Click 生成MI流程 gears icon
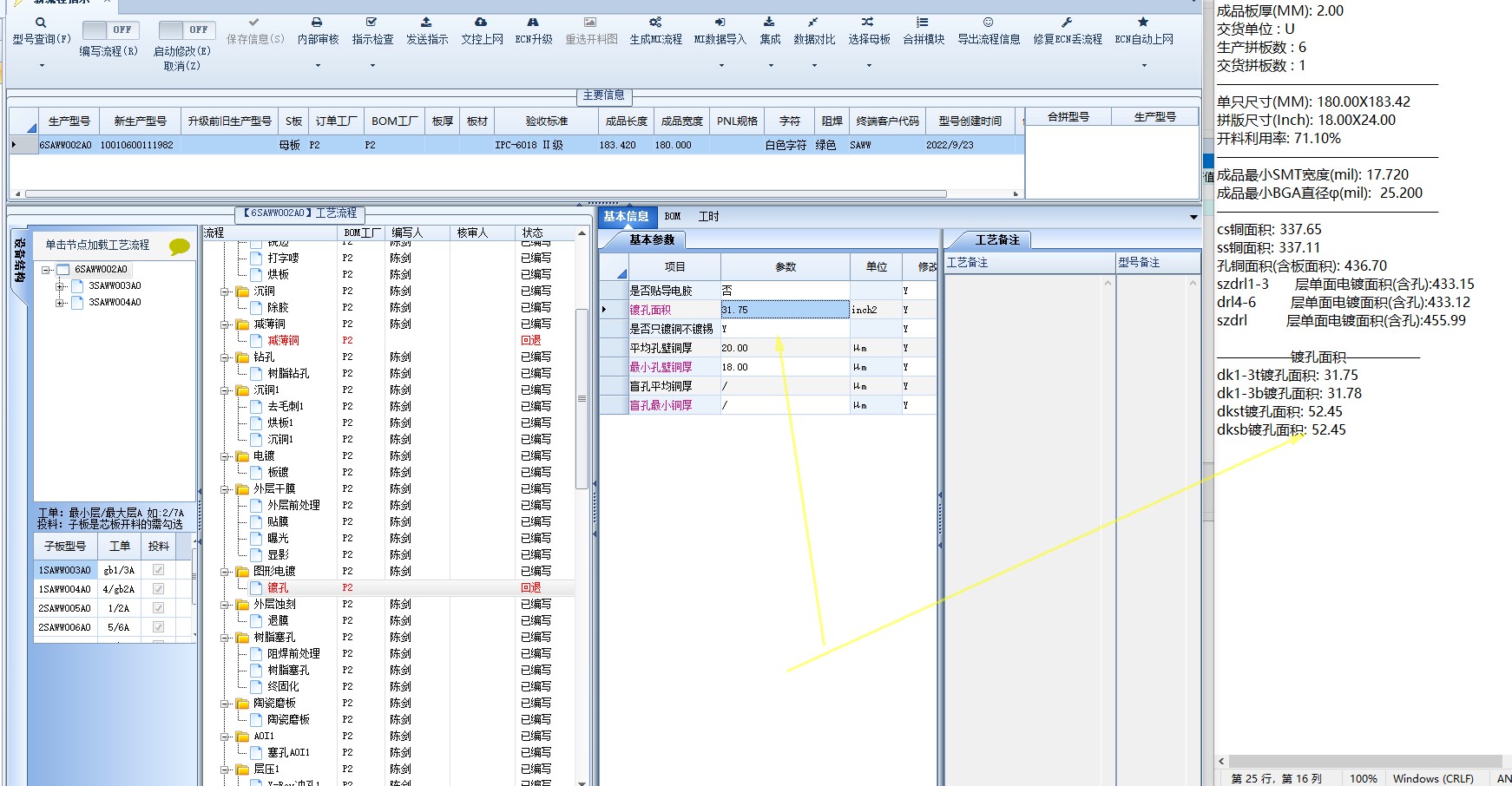 pyautogui.click(x=655, y=22)
